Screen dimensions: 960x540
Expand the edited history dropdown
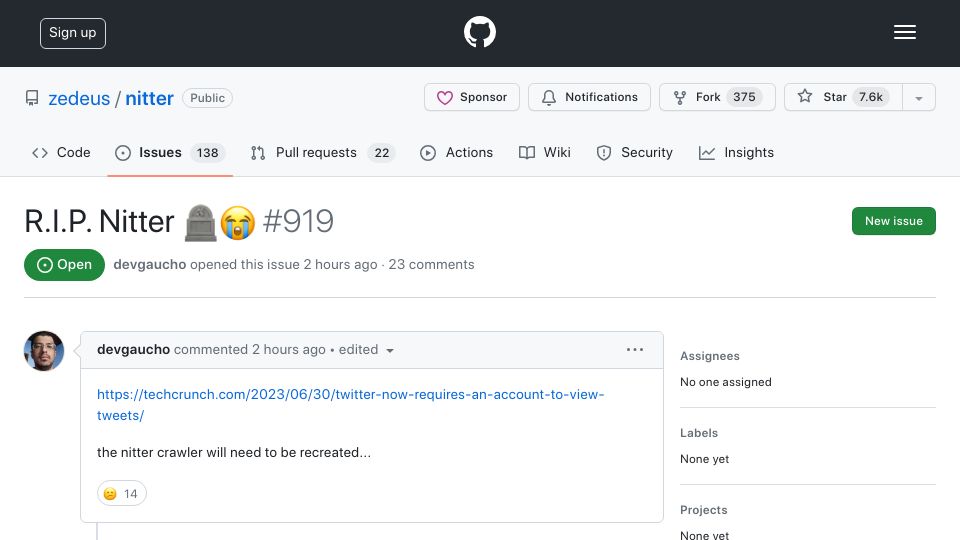[x=366, y=350]
